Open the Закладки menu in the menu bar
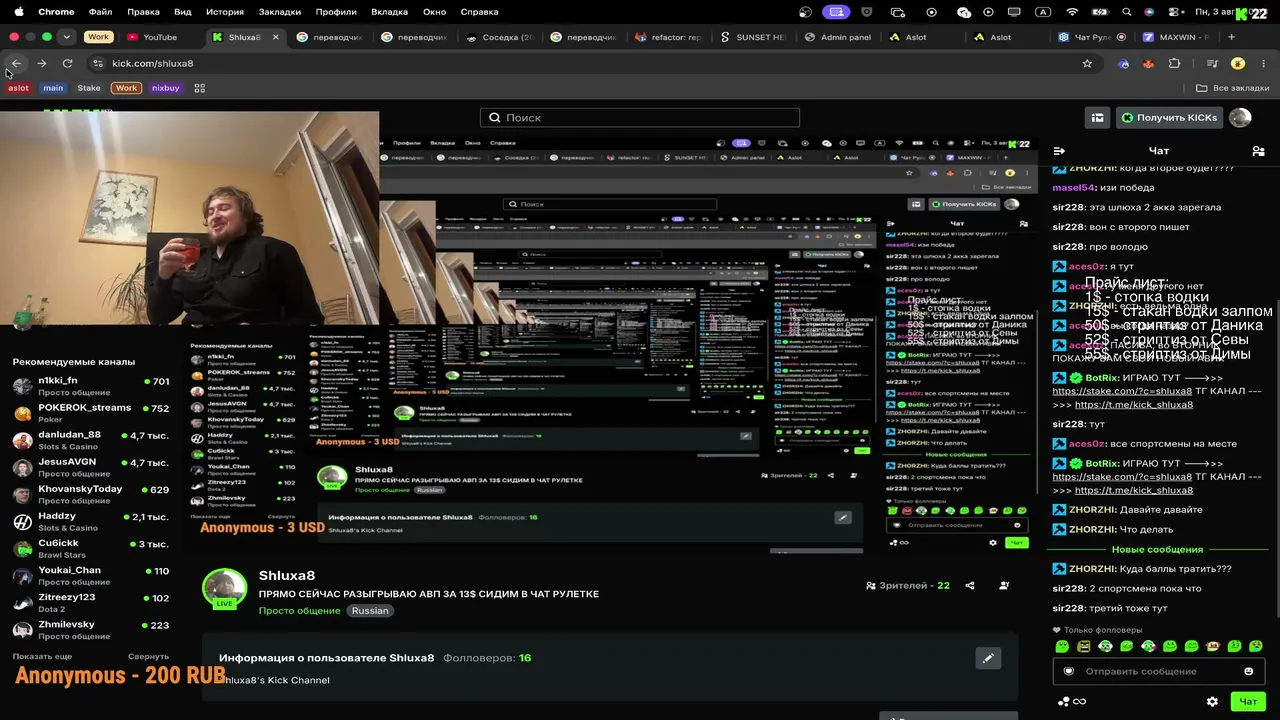Viewport: 1280px width, 720px height. pos(280,12)
